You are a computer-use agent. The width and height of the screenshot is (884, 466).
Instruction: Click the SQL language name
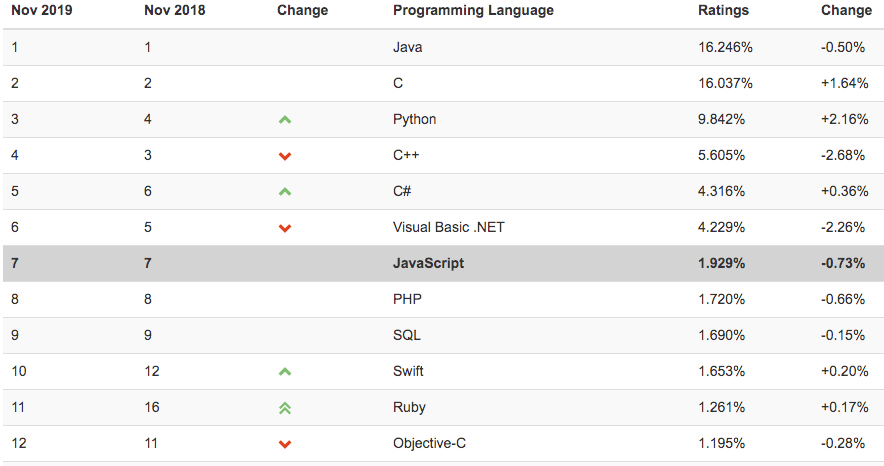(406, 335)
